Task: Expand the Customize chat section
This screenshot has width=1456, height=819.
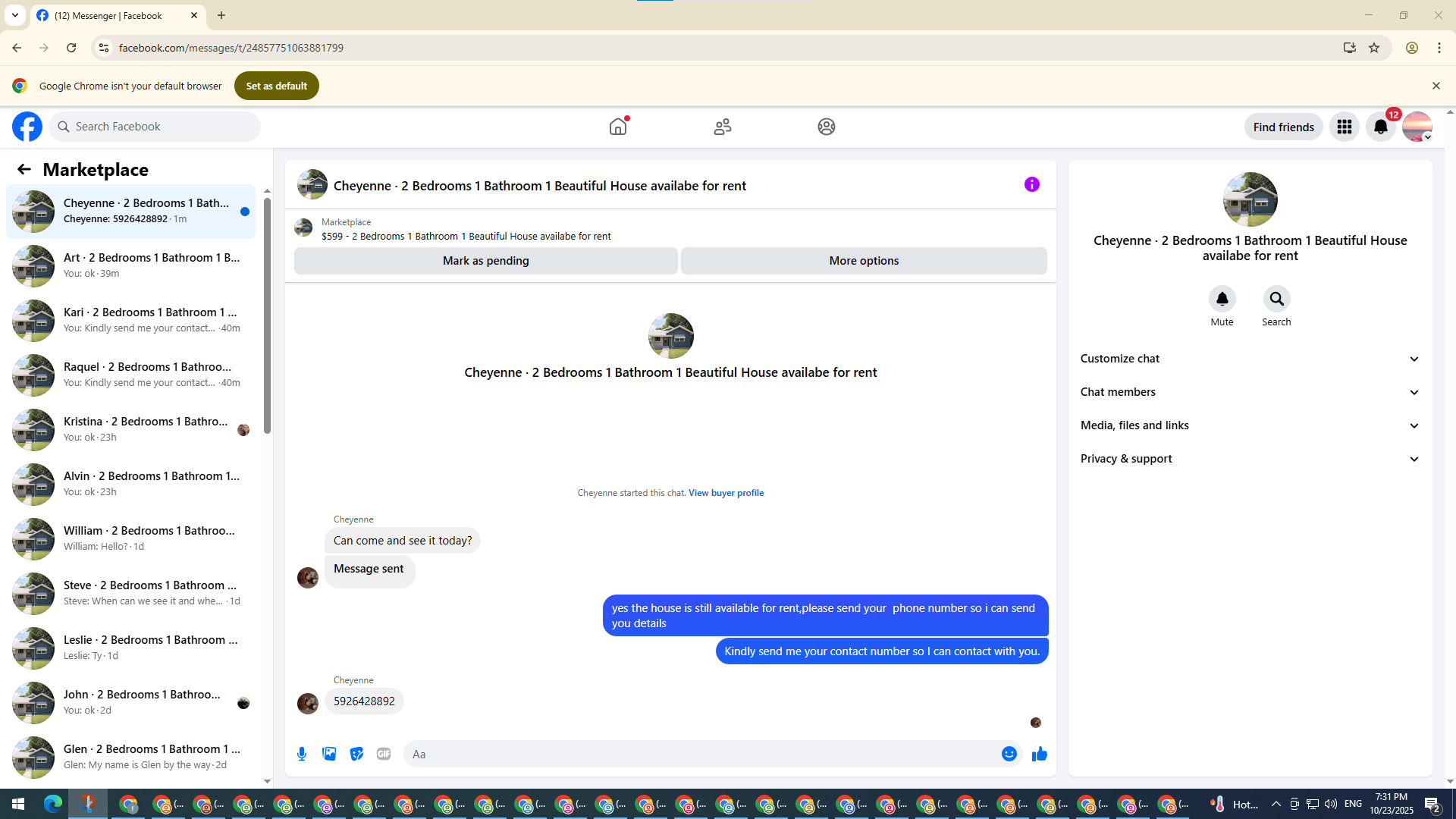Action: (x=1250, y=359)
